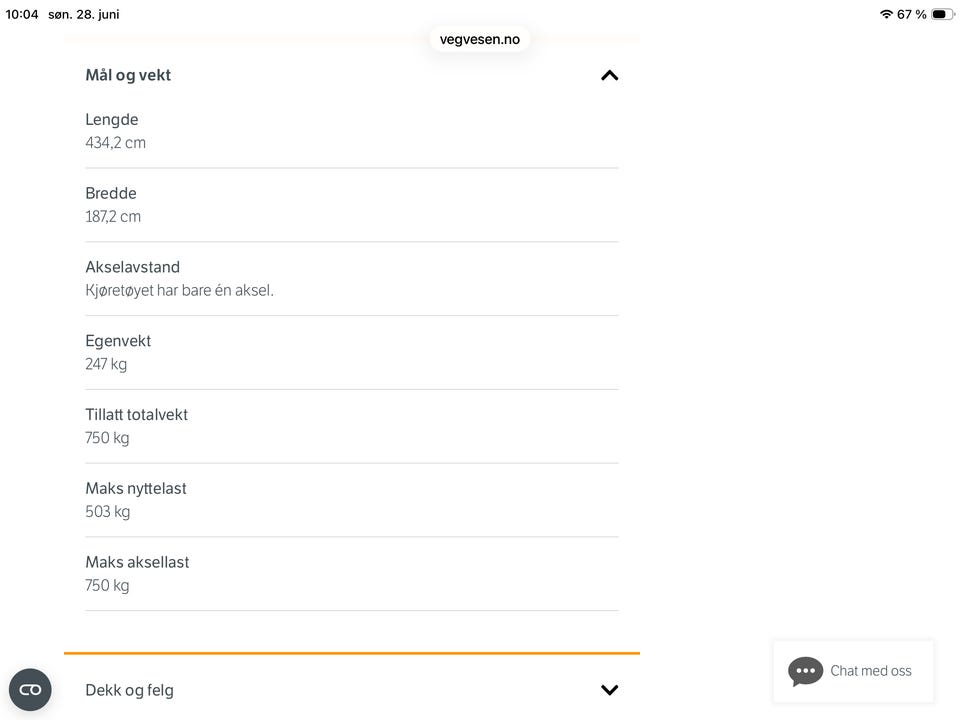Select the Lengde 434,2 cm row
This screenshot has width=960, height=720.
[x=351, y=131]
